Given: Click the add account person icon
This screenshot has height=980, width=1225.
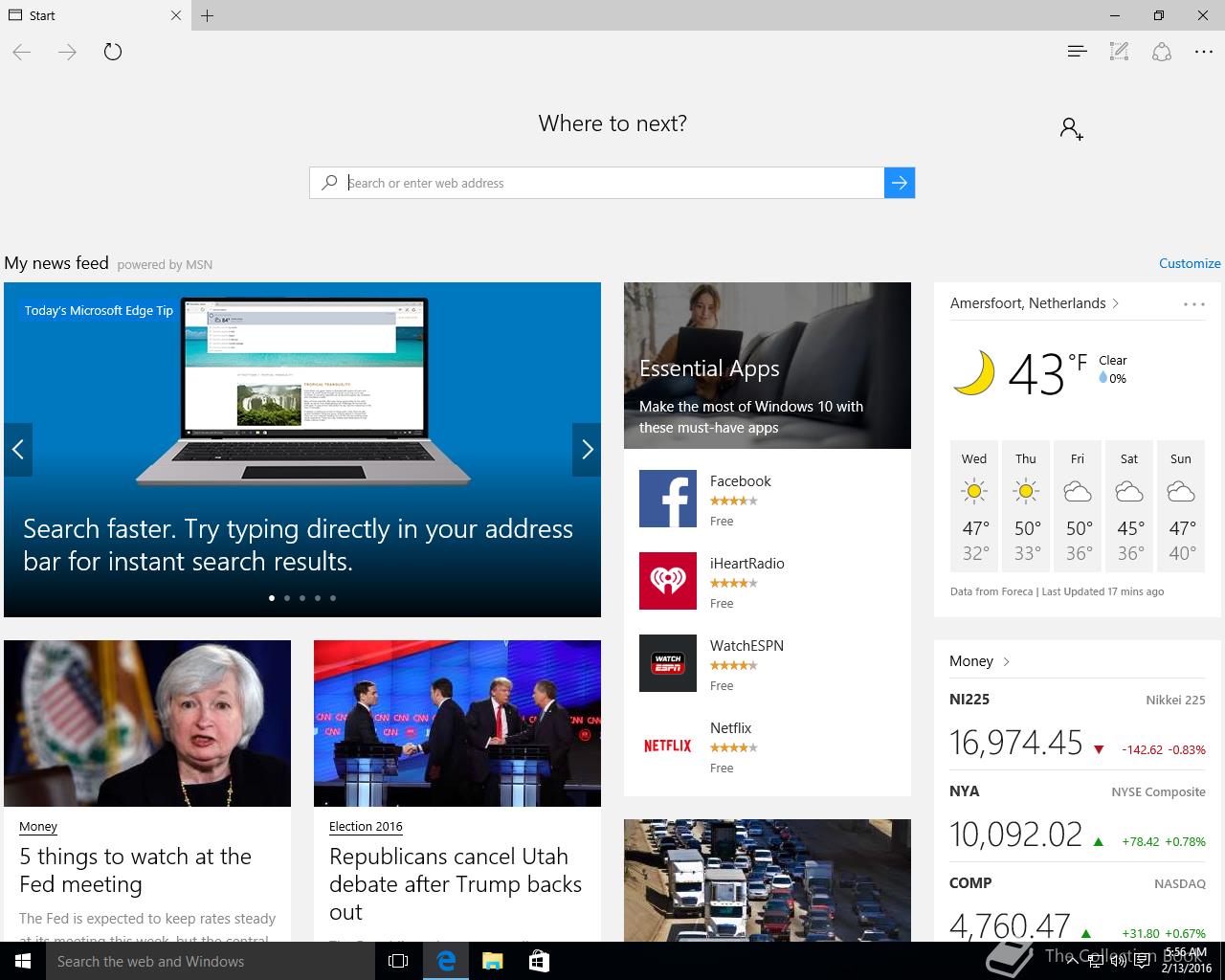Looking at the screenshot, I should click(x=1071, y=128).
